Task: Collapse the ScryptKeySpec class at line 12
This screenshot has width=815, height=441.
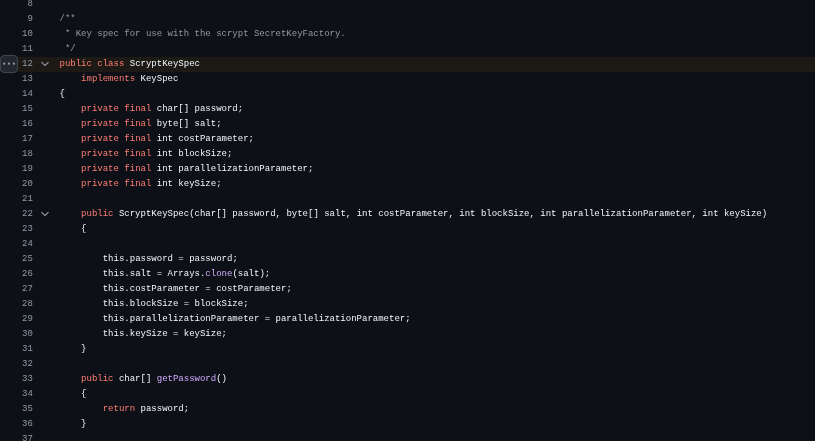Action: pos(45,63)
